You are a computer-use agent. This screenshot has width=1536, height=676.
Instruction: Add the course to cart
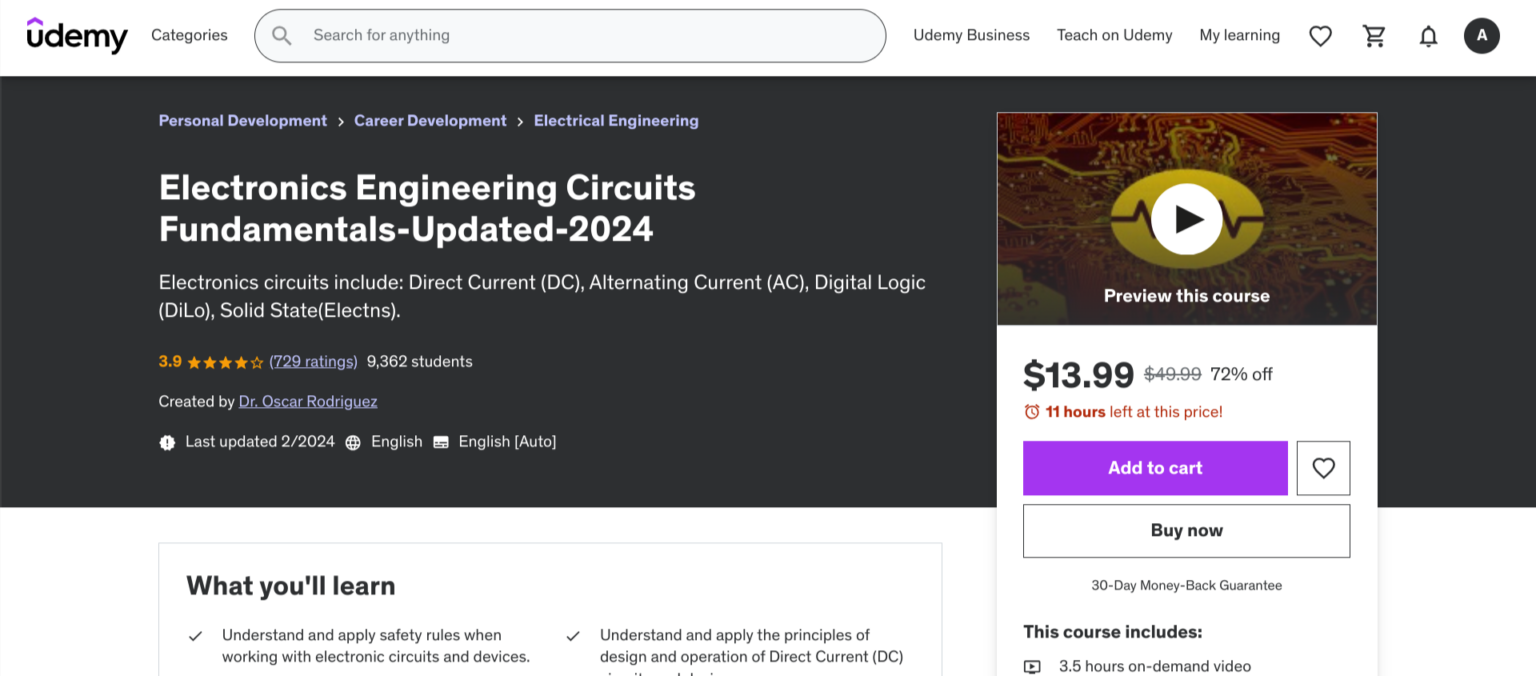1154,468
